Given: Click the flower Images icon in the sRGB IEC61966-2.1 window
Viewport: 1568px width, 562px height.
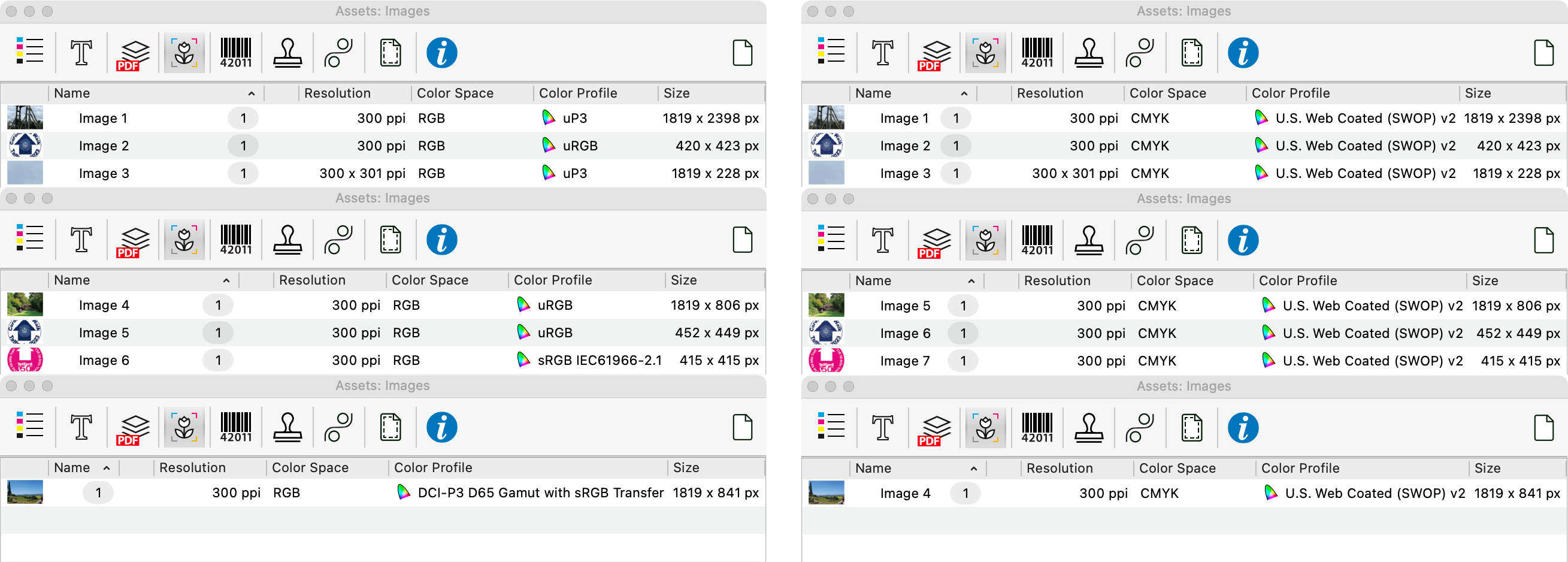Looking at the screenshot, I should point(184,240).
